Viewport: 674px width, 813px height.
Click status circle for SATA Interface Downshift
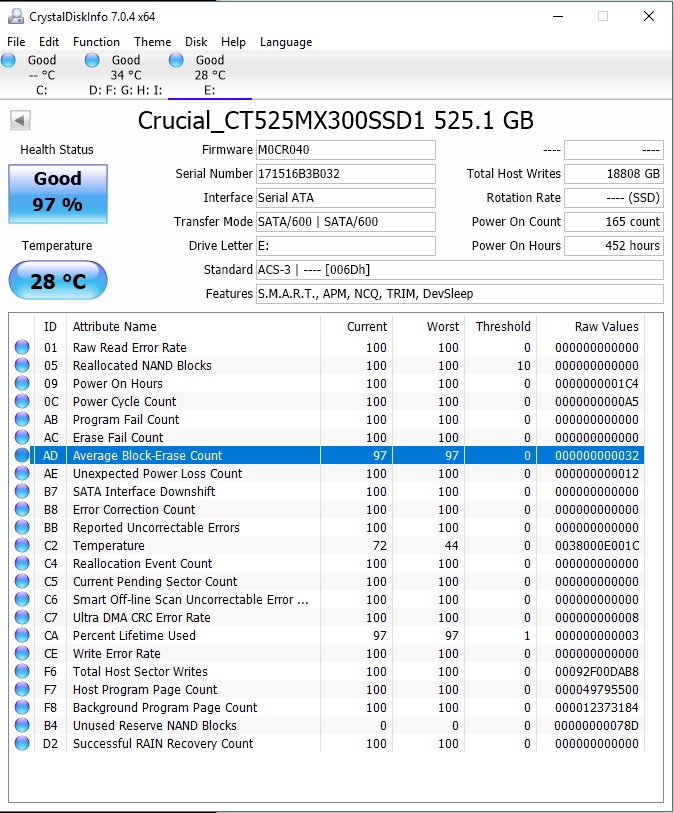[22, 491]
